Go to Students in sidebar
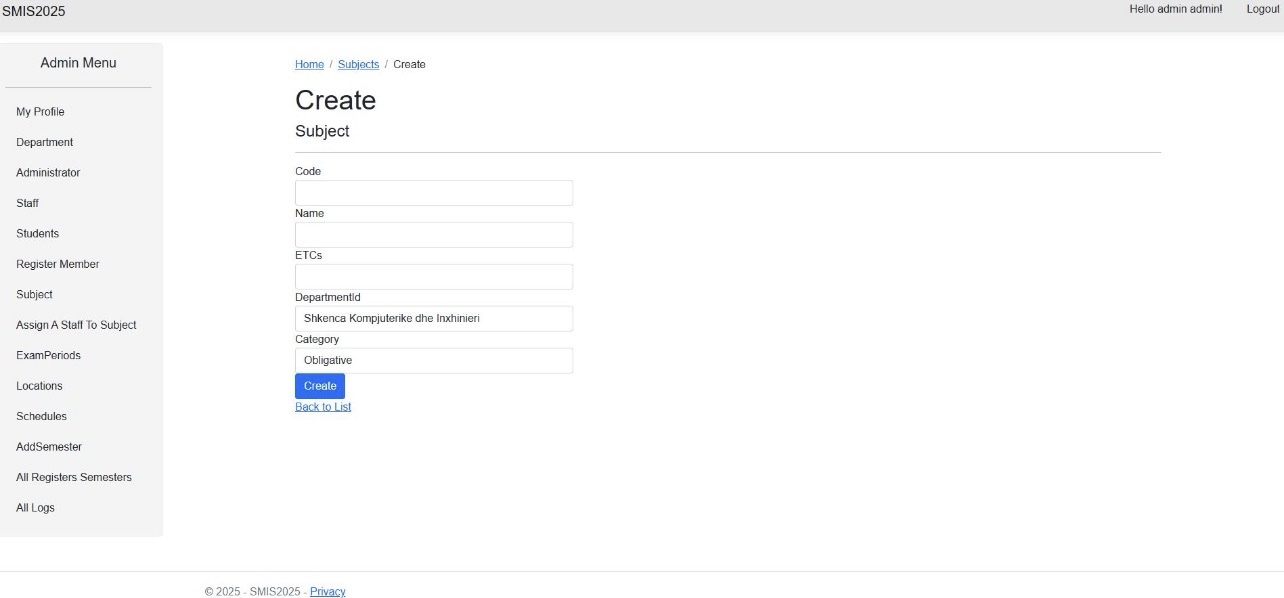The image size is (1284, 598). (x=38, y=233)
